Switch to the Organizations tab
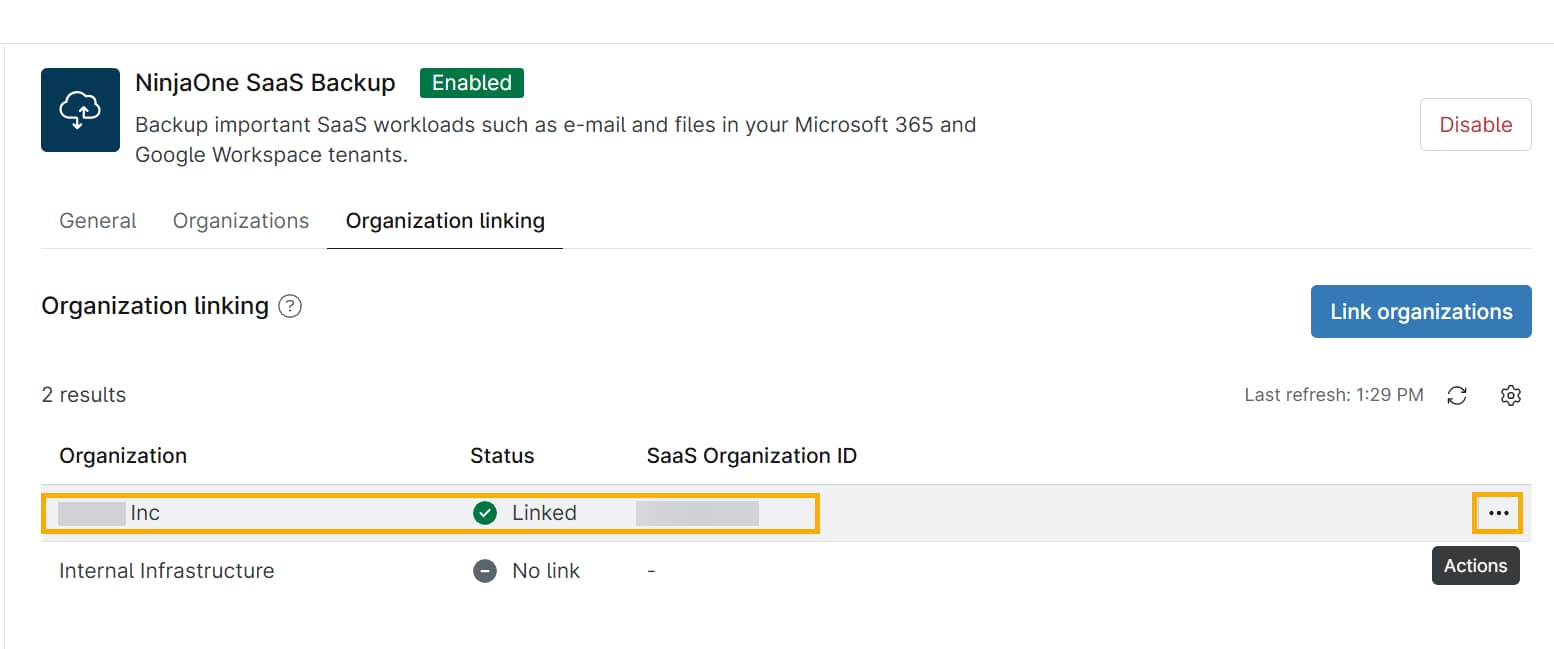This screenshot has width=1554, height=649. [240, 220]
